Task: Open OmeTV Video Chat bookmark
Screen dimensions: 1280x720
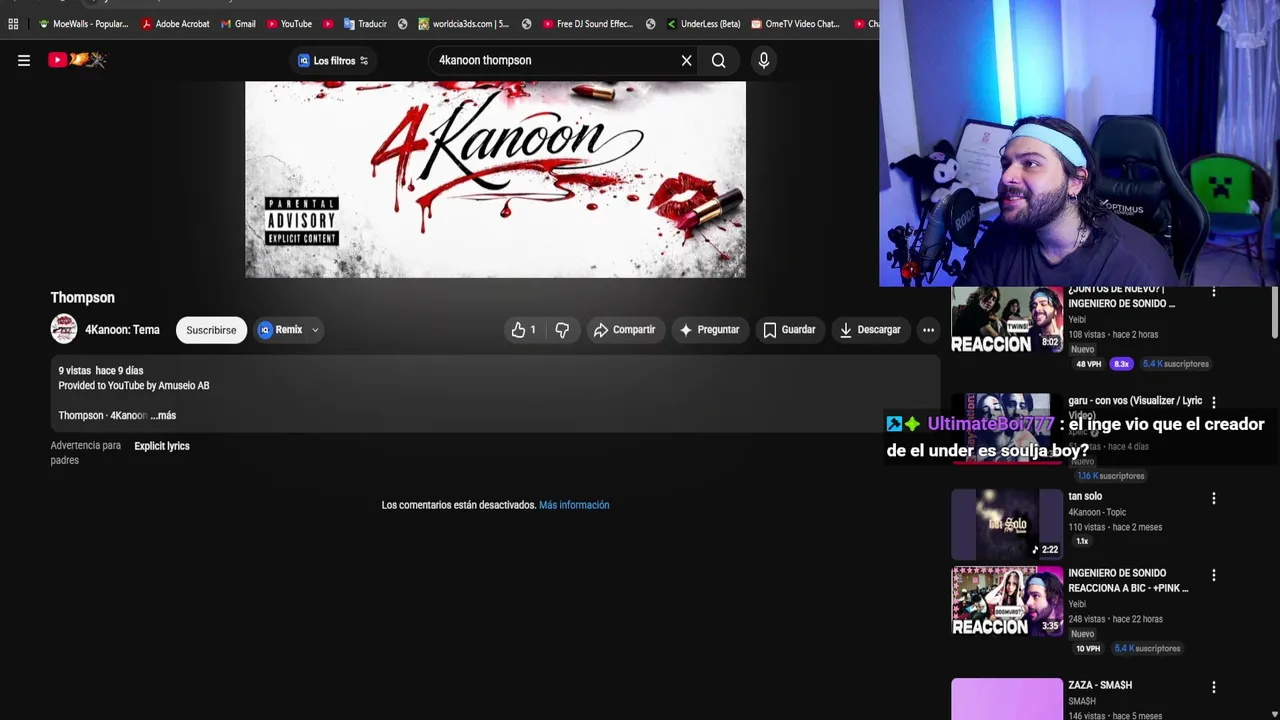Action: [x=796, y=24]
